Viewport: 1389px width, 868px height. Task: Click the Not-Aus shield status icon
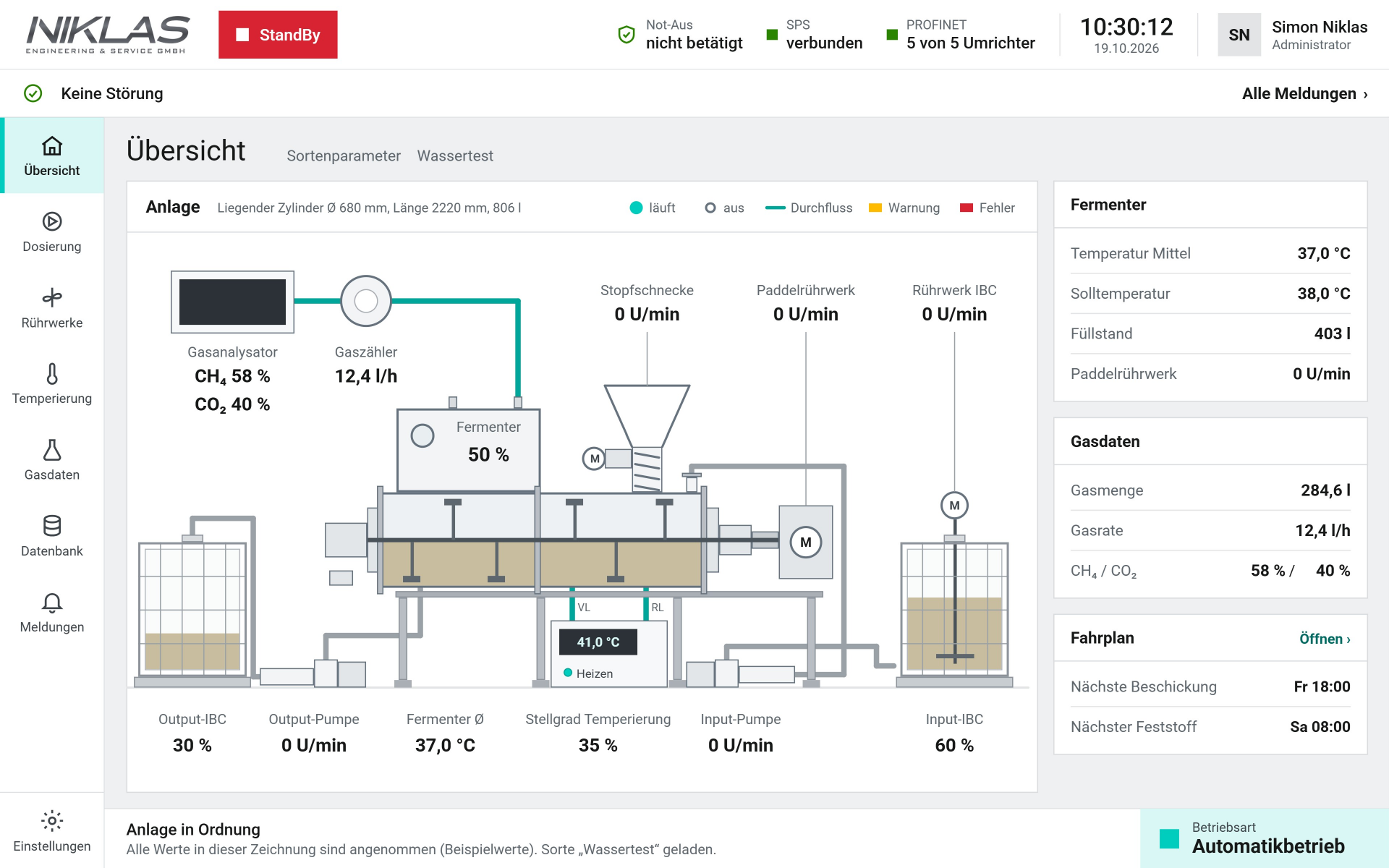(x=626, y=34)
